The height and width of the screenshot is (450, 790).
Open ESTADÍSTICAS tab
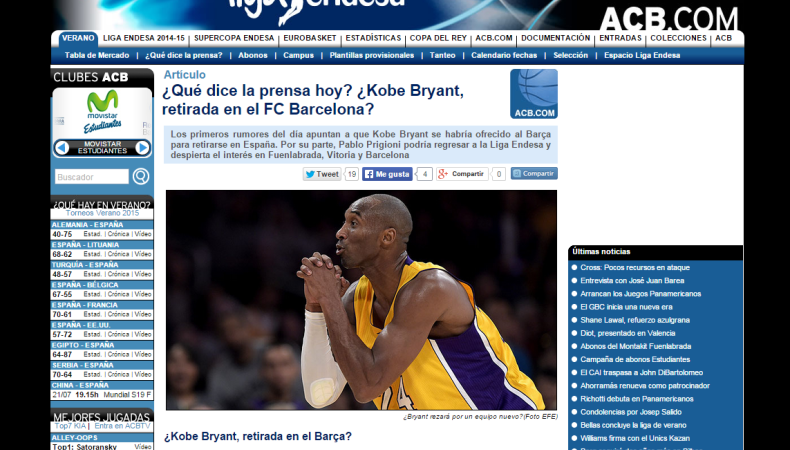tap(373, 38)
